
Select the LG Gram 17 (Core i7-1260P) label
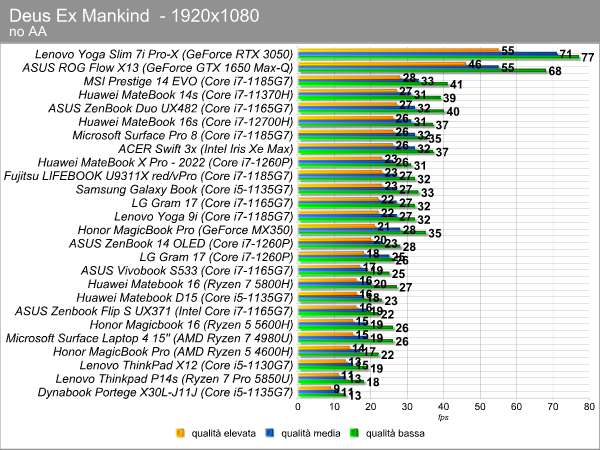tap(216, 257)
